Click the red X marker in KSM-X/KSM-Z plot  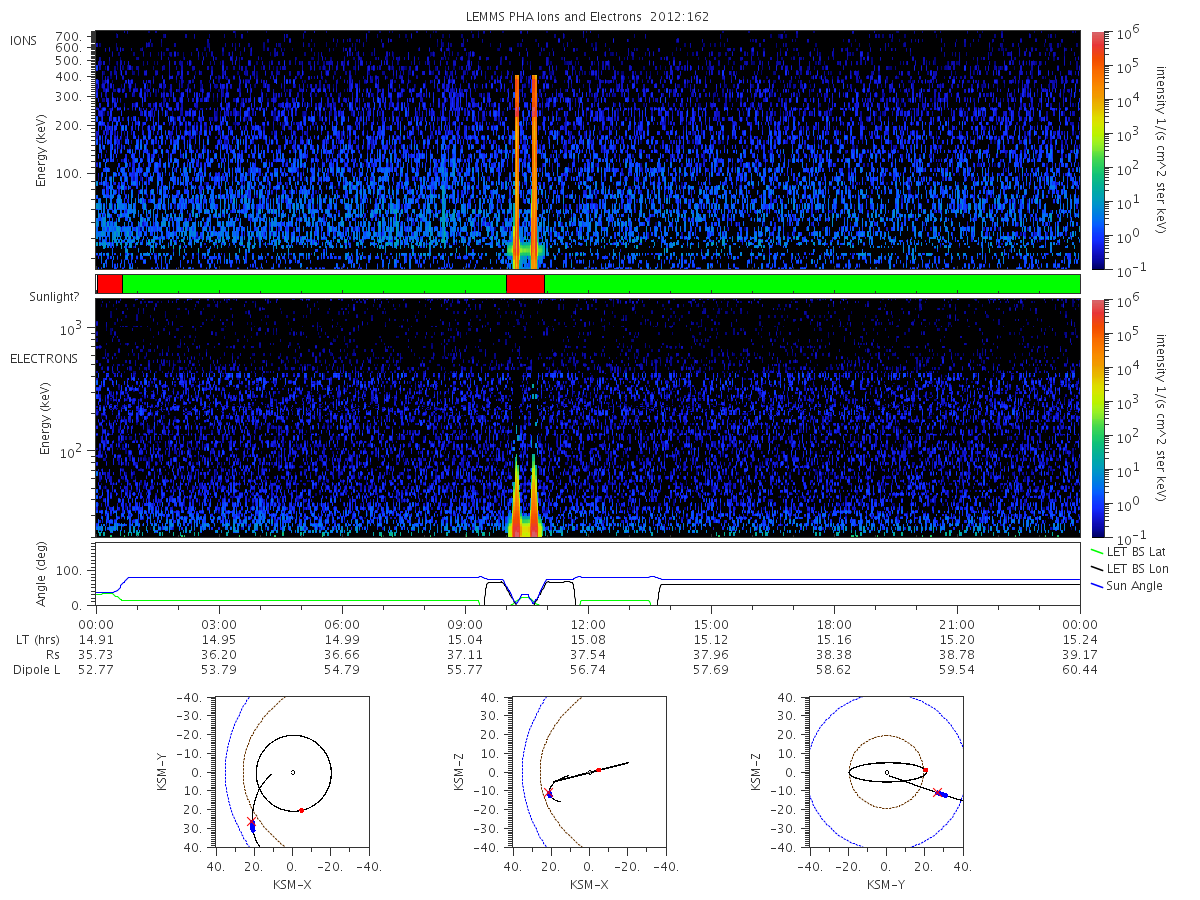547,792
